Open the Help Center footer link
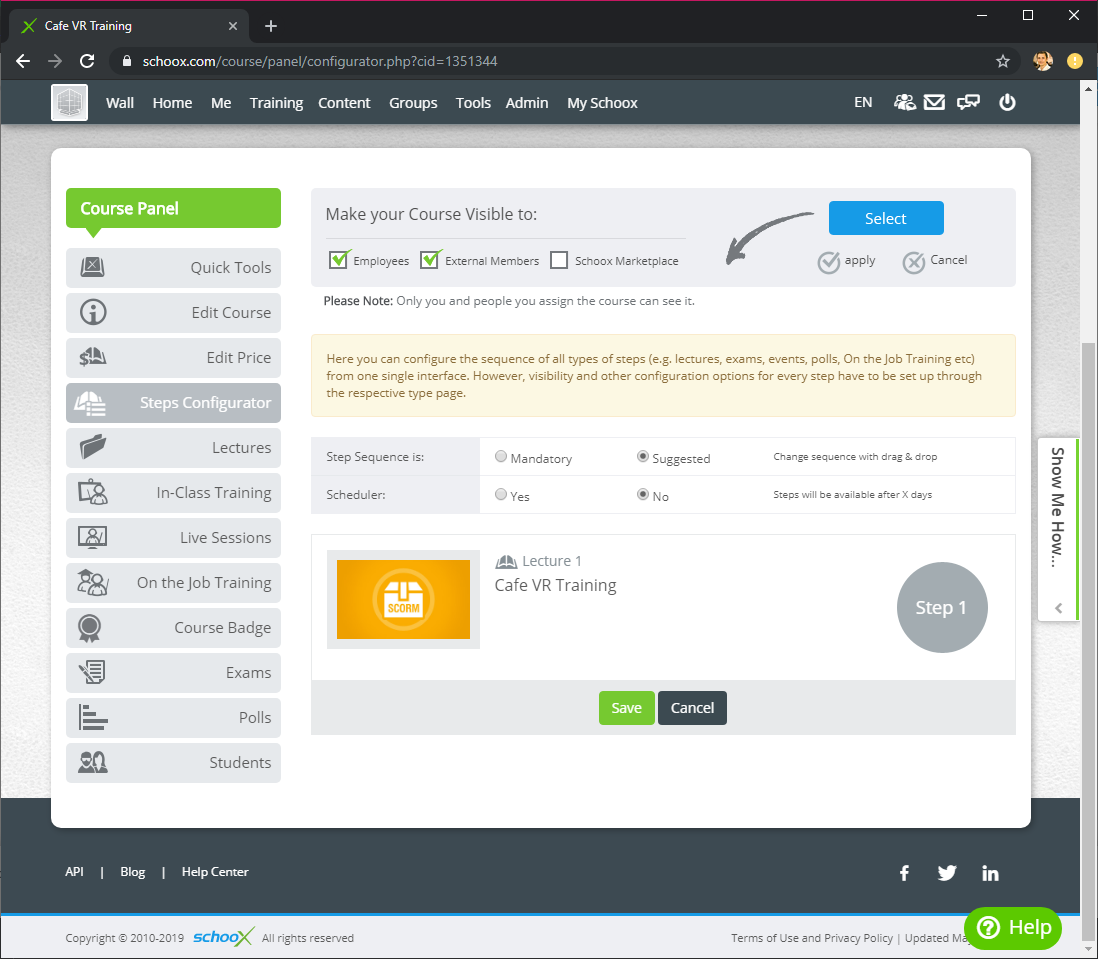 tap(215, 872)
